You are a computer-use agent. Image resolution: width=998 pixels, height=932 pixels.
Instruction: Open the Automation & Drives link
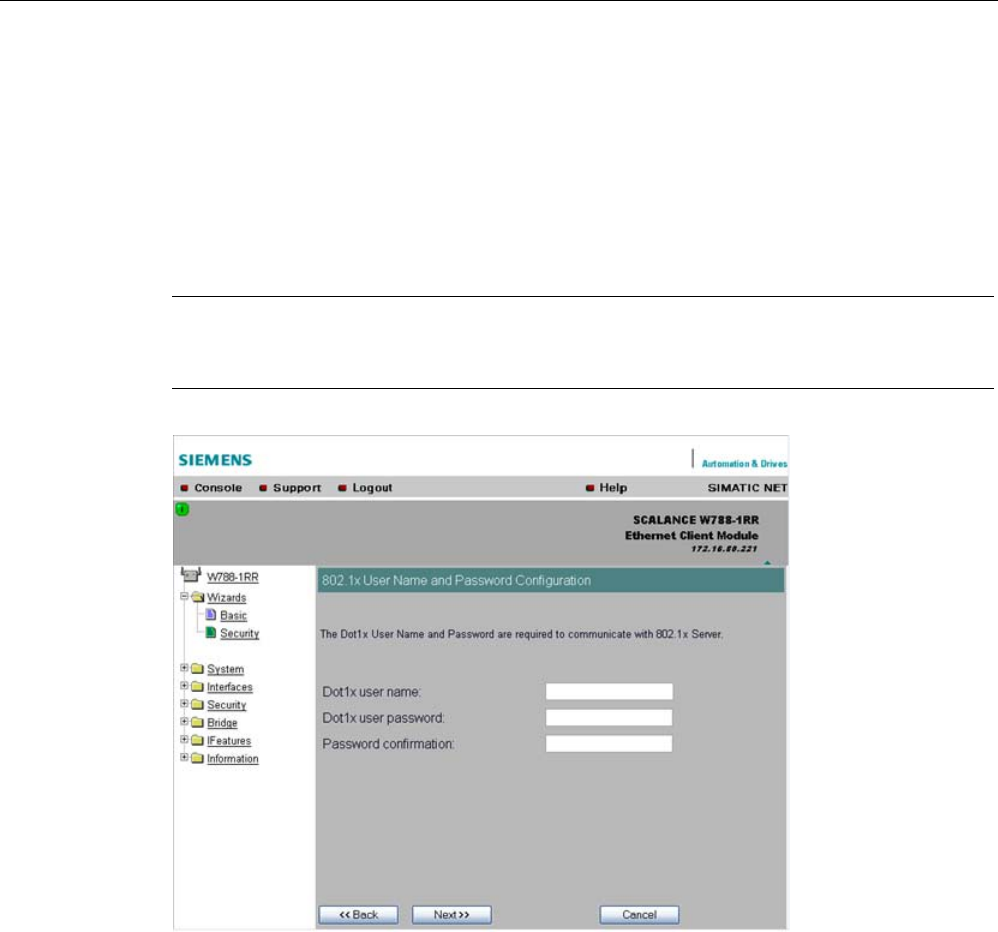coord(744,463)
